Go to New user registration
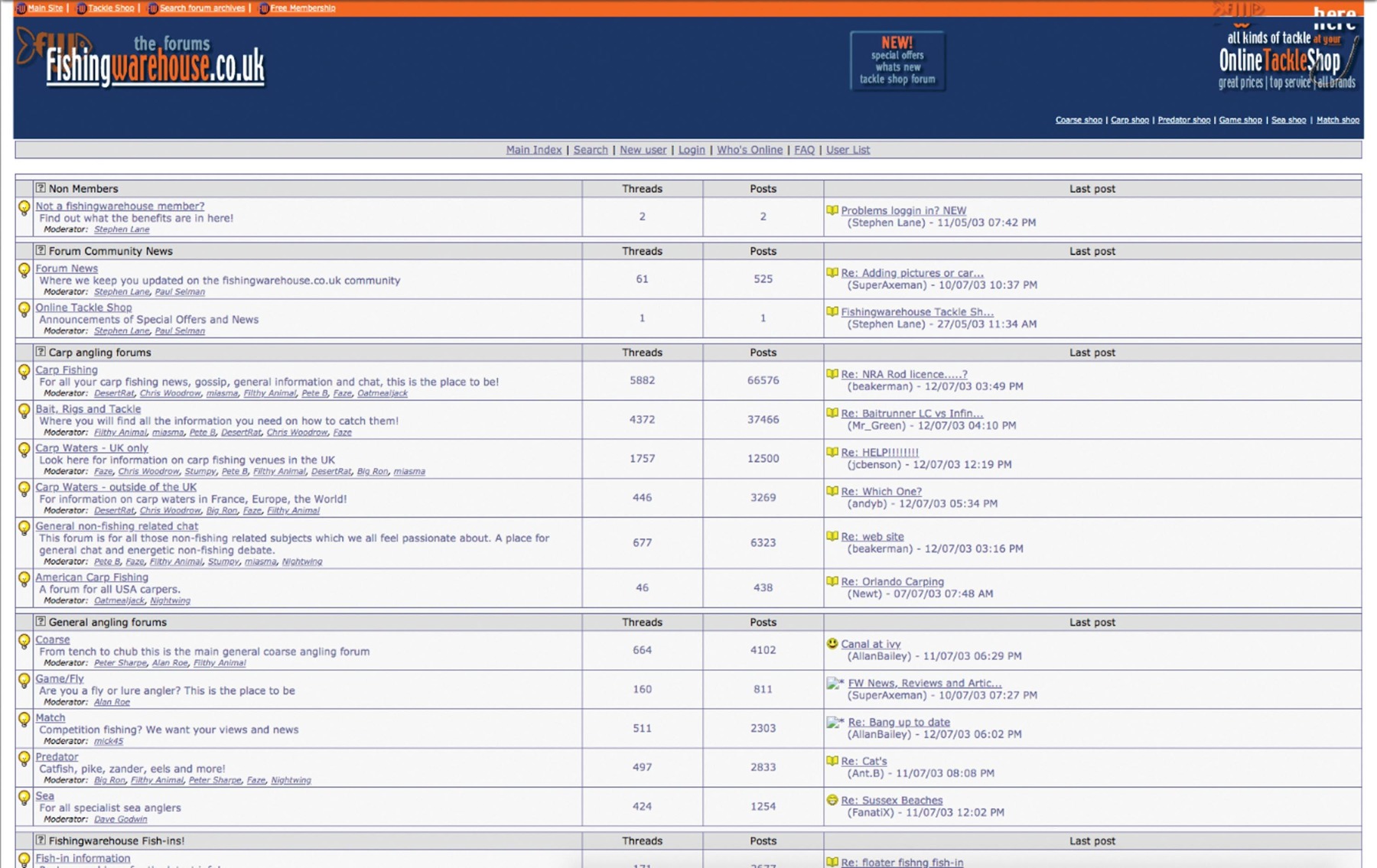This screenshot has width=1377, height=868. coord(643,150)
